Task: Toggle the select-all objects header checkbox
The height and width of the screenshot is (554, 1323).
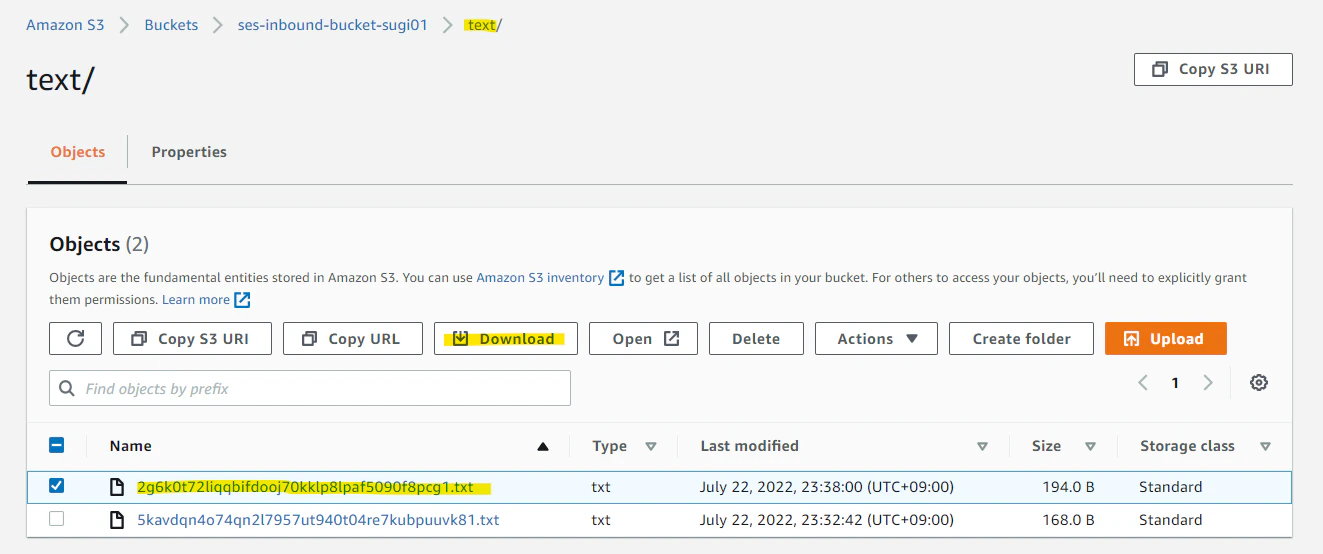Action: coord(57,446)
